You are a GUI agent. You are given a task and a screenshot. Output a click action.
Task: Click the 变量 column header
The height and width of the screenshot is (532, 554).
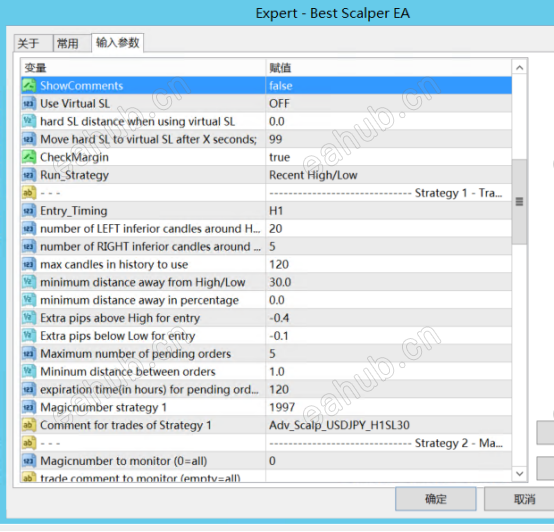pos(143,67)
